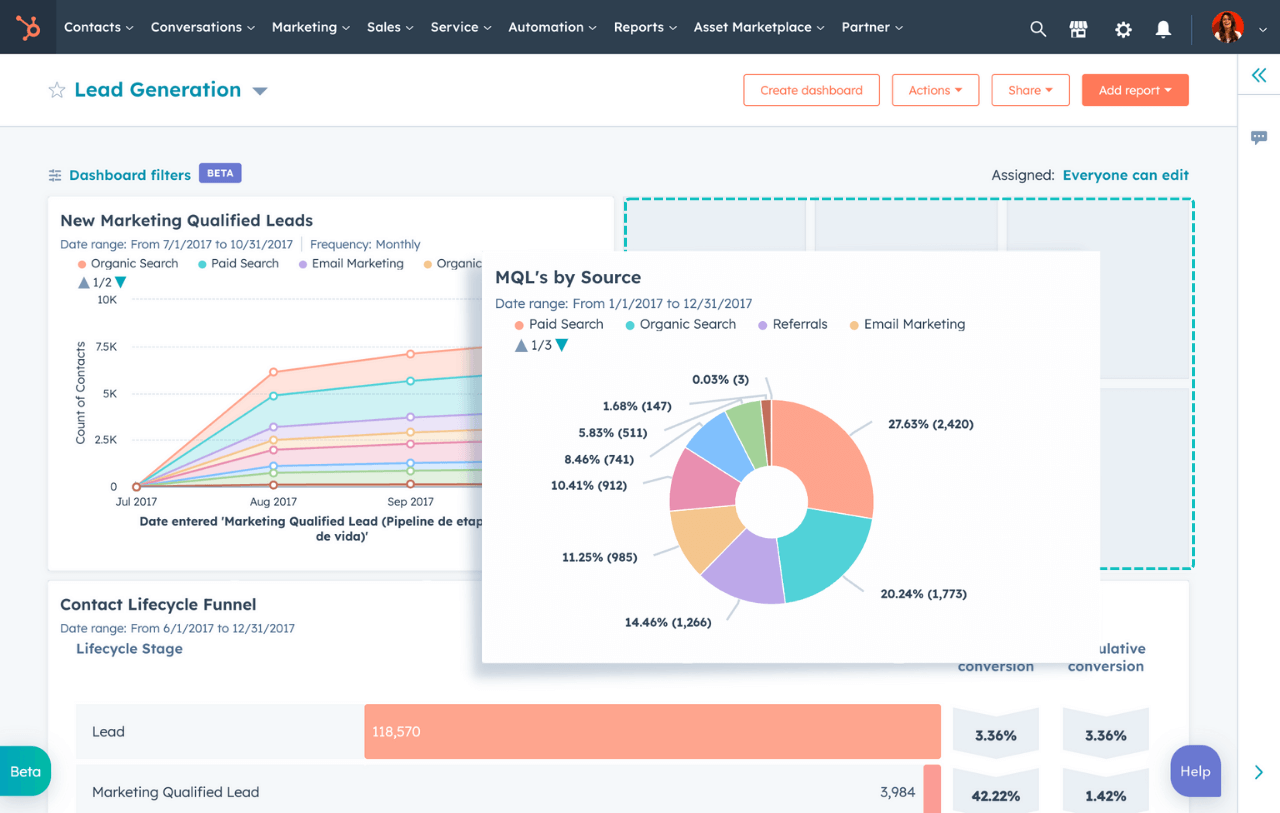Screen dimensions: 1280x813
Task: Open the comments icon in right sidebar
Action: [x=1259, y=137]
